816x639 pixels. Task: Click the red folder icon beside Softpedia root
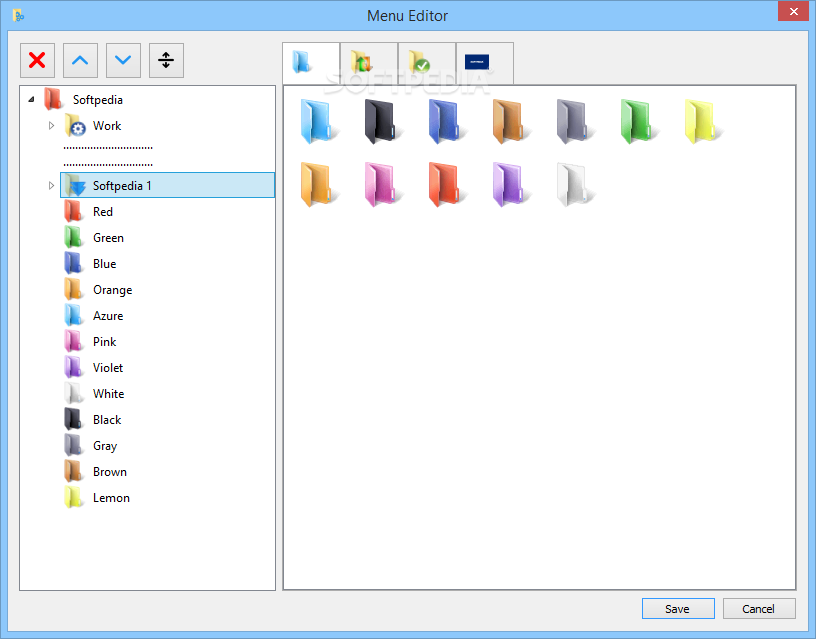coord(53,99)
